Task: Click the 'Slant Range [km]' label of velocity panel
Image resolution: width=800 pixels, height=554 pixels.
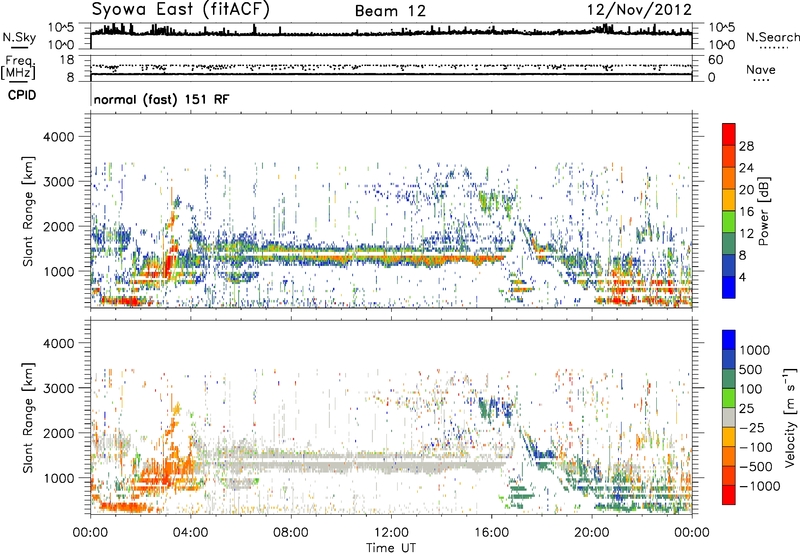Action: [x=28, y=418]
